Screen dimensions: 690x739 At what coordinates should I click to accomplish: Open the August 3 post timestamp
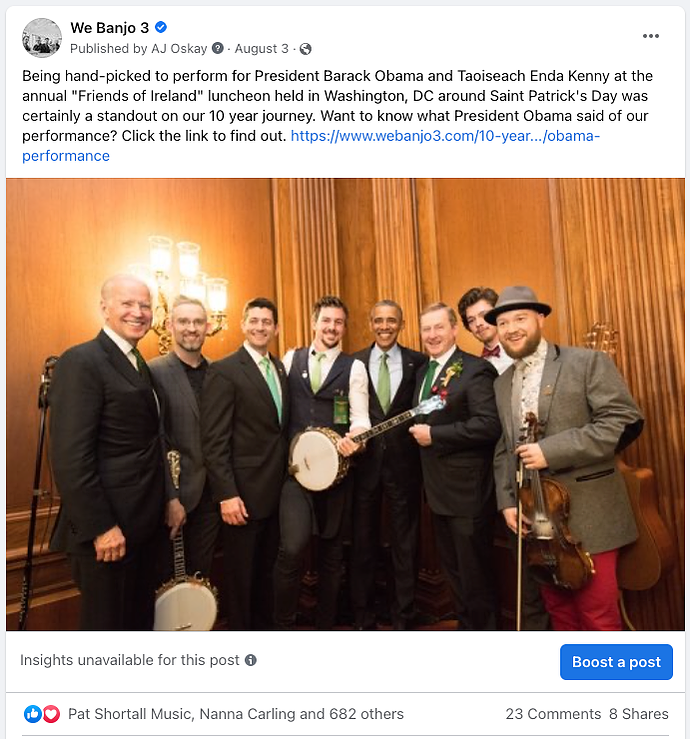(262, 49)
